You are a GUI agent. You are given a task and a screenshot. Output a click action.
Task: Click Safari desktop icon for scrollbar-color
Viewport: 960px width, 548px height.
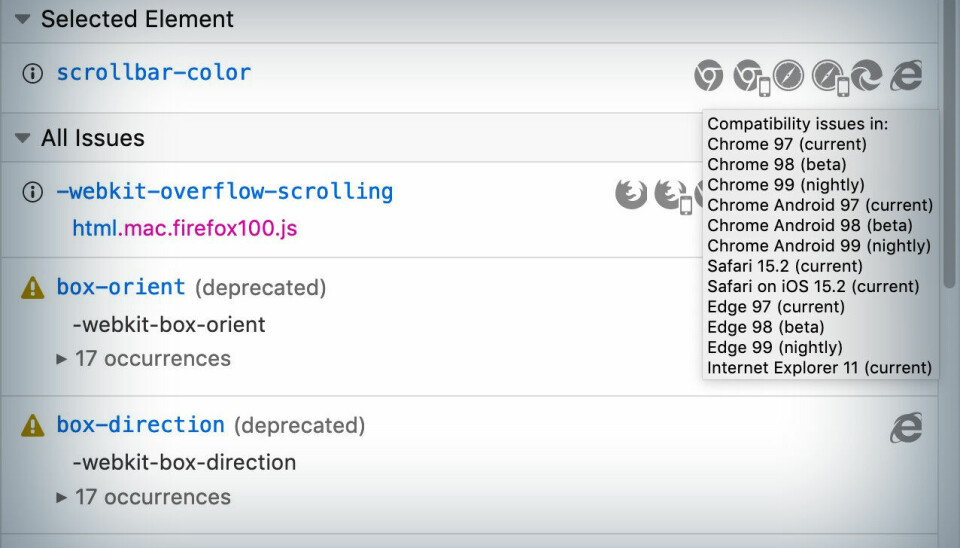788,76
